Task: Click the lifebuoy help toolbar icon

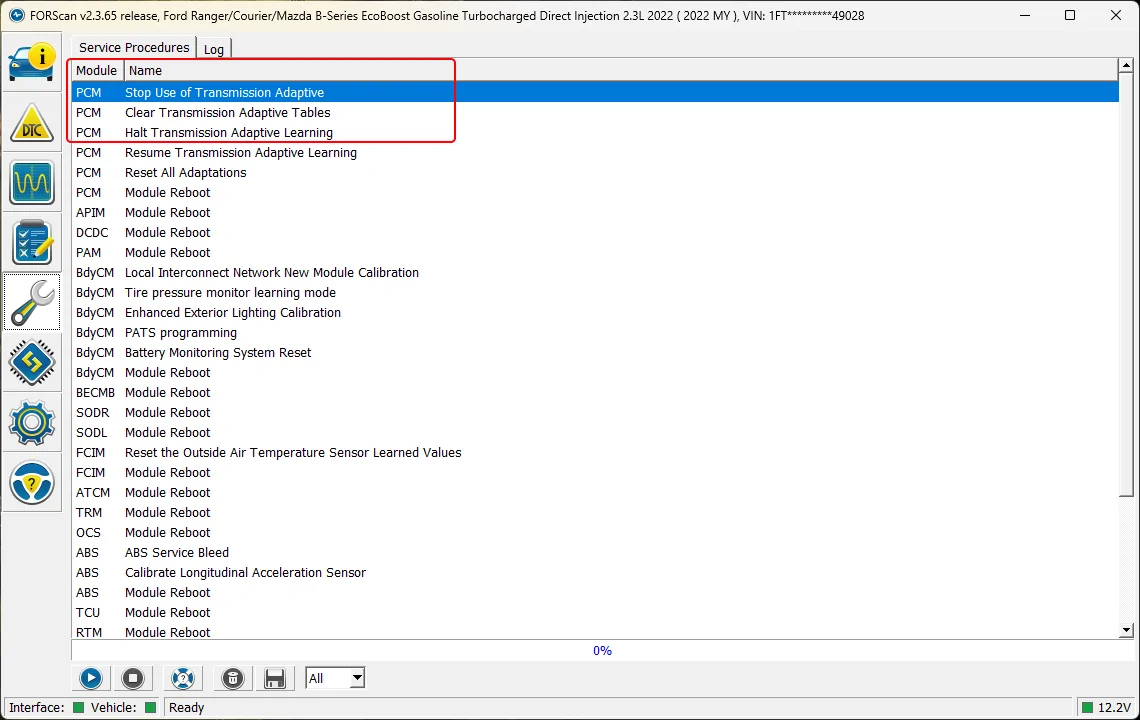Action: [182, 679]
